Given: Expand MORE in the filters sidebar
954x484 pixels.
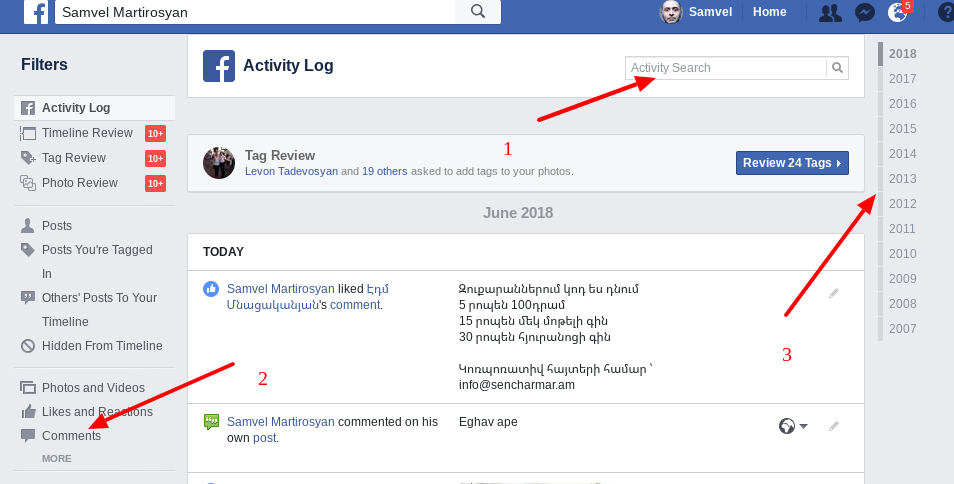Looking at the screenshot, I should tap(57, 458).
